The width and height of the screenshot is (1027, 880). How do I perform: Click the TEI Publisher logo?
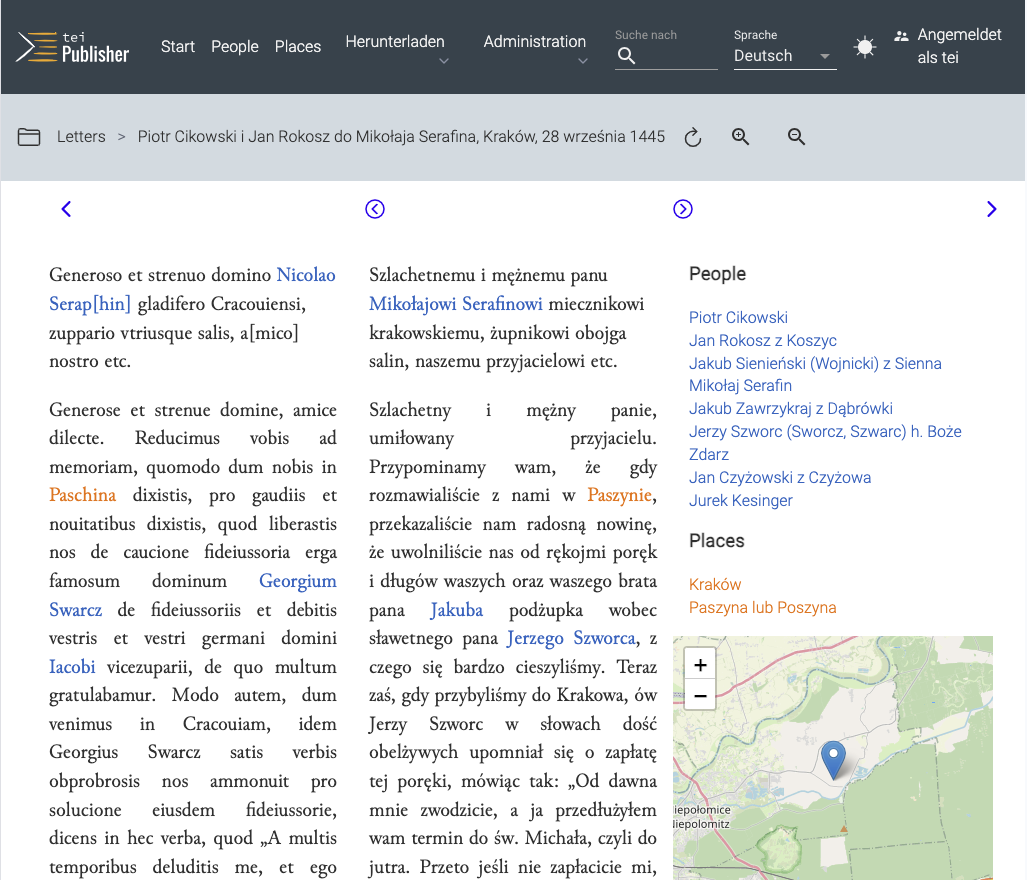pyautogui.click(x=73, y=47)
